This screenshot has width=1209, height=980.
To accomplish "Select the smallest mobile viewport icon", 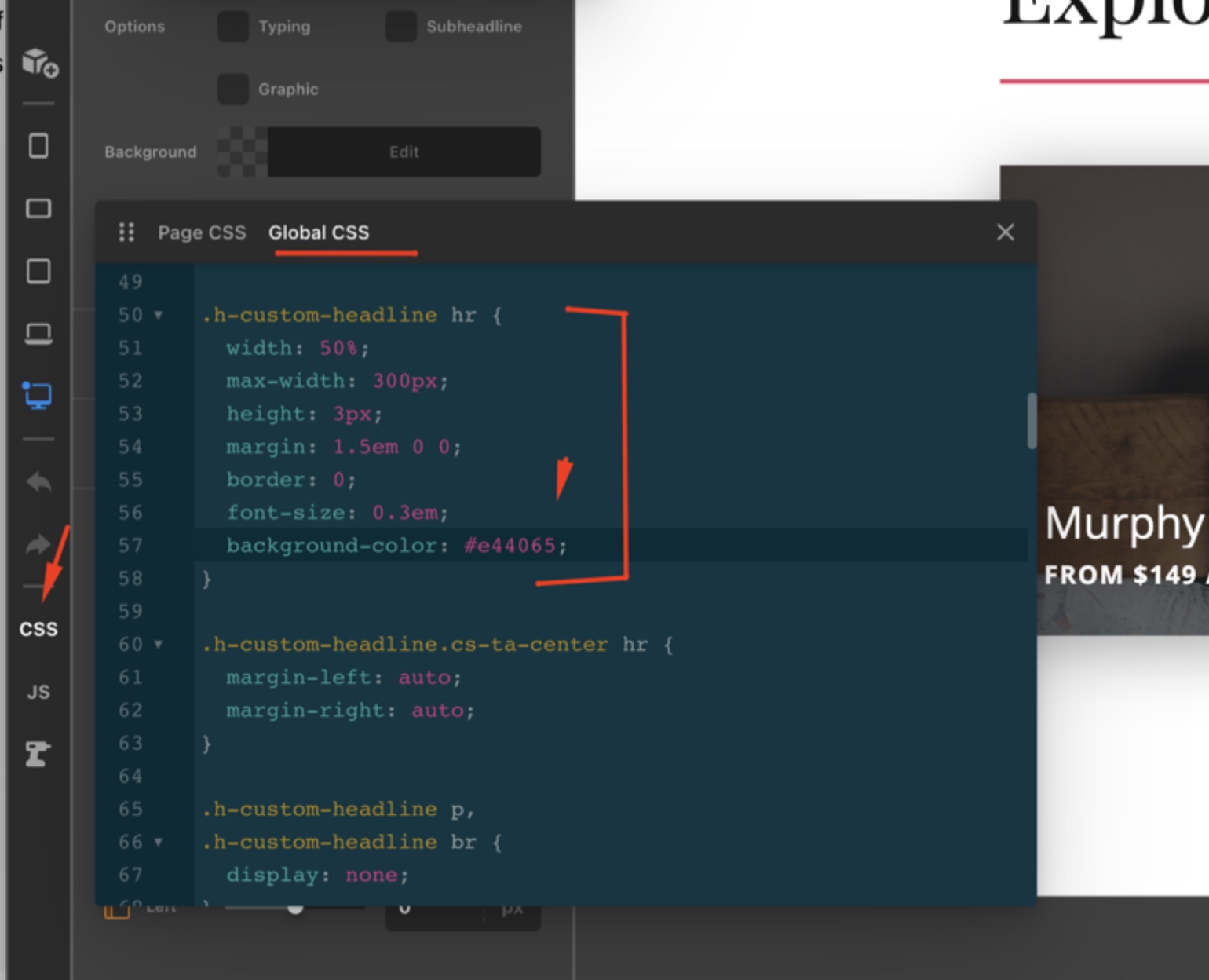I will coord(38,145).
